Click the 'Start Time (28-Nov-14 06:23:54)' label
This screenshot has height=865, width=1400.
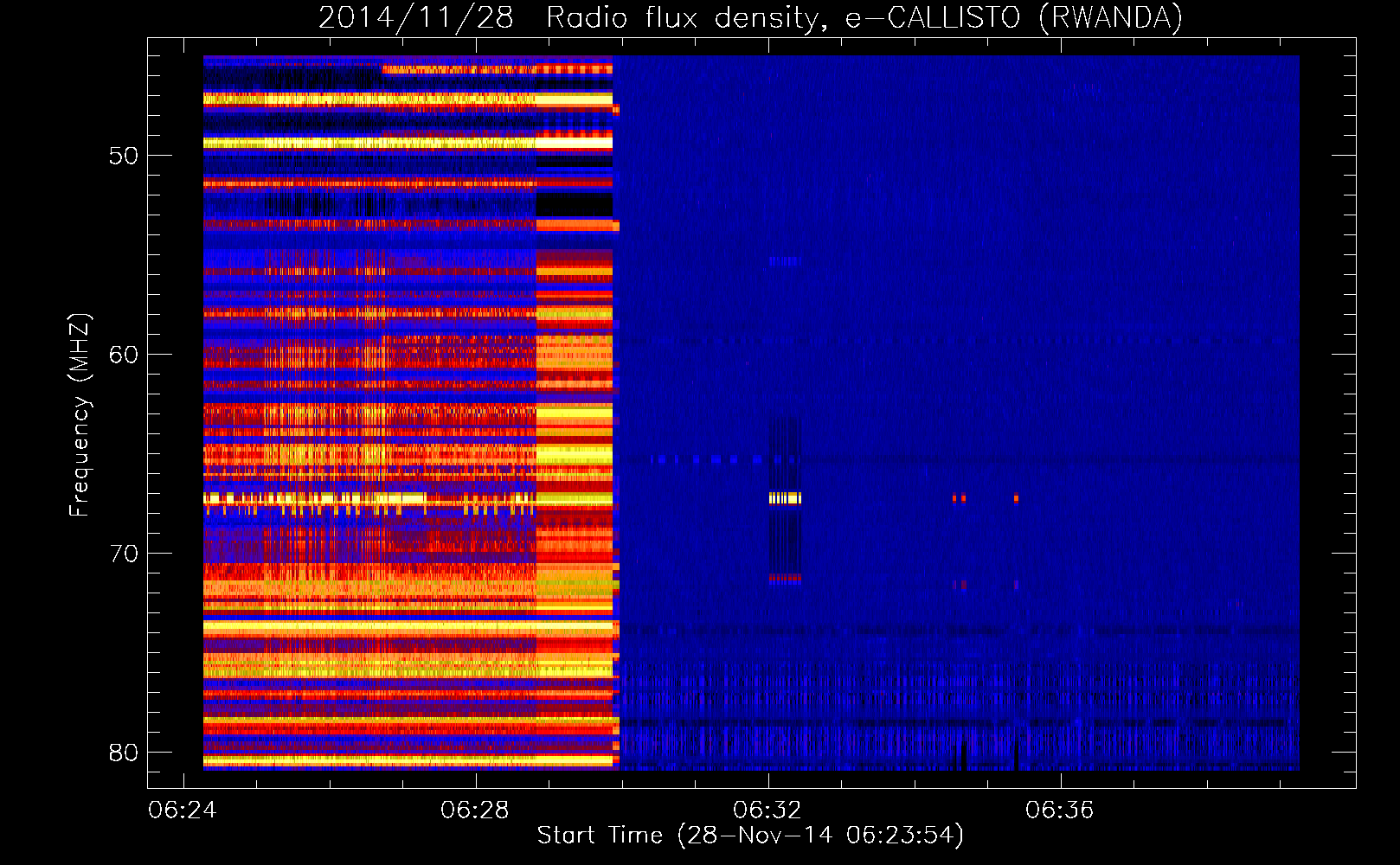click(x=750, y=836)
